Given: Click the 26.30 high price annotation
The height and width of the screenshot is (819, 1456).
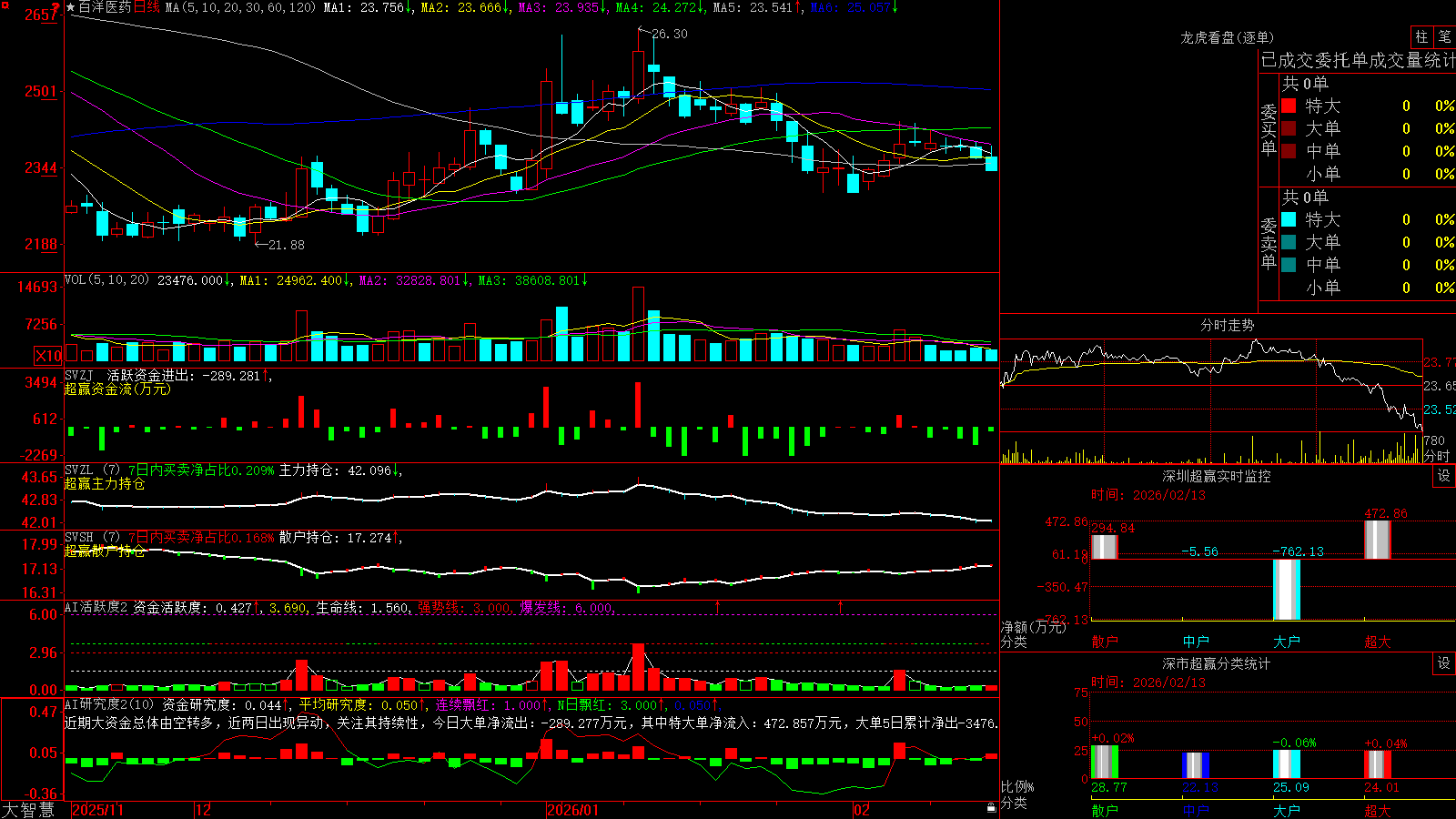Looking at the screenshot, I should (x=670, y=34).
